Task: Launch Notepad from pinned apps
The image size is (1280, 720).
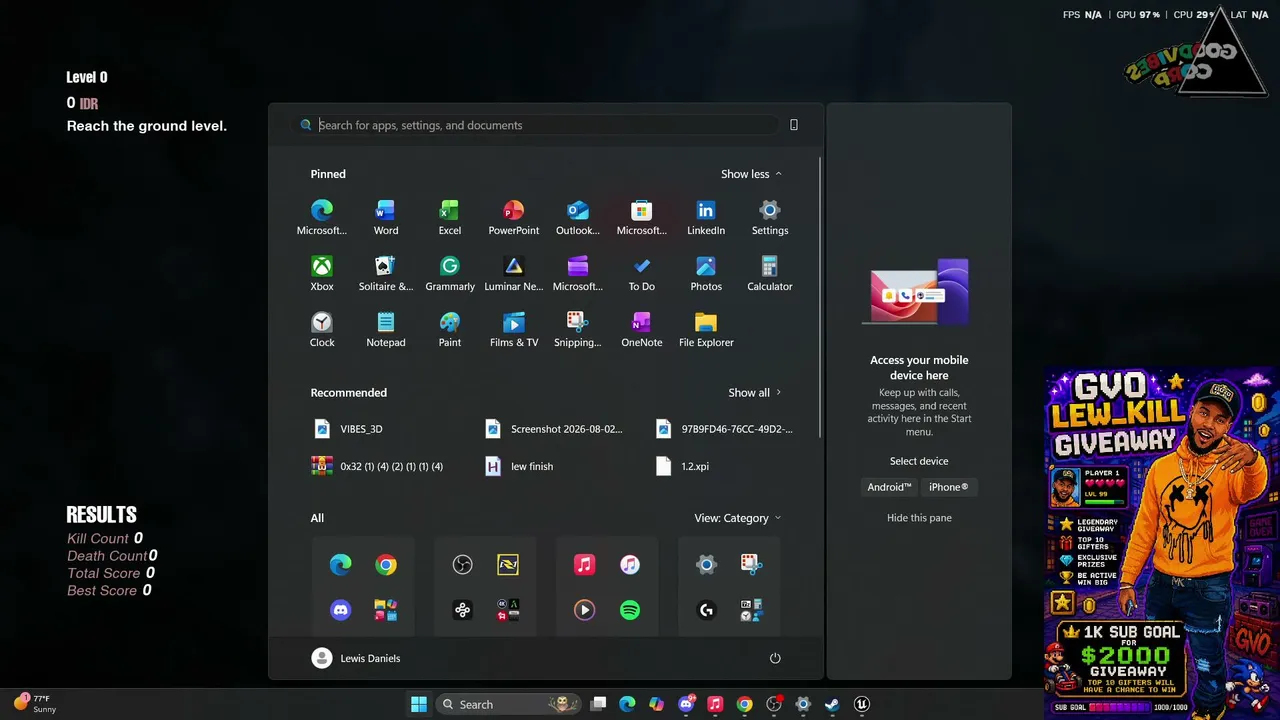Action: [385, 330]
